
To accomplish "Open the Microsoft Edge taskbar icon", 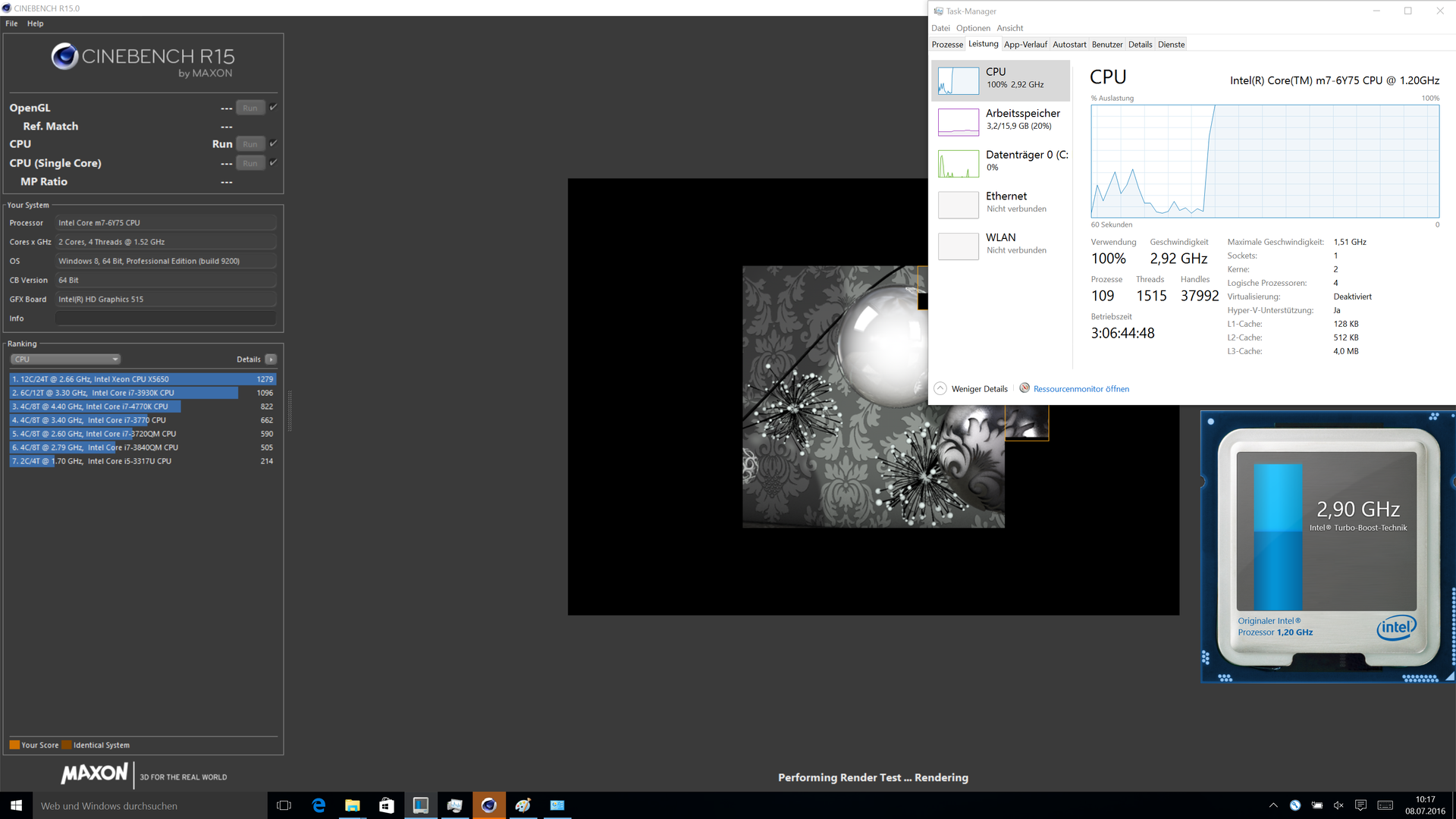I will coord(318,805).
